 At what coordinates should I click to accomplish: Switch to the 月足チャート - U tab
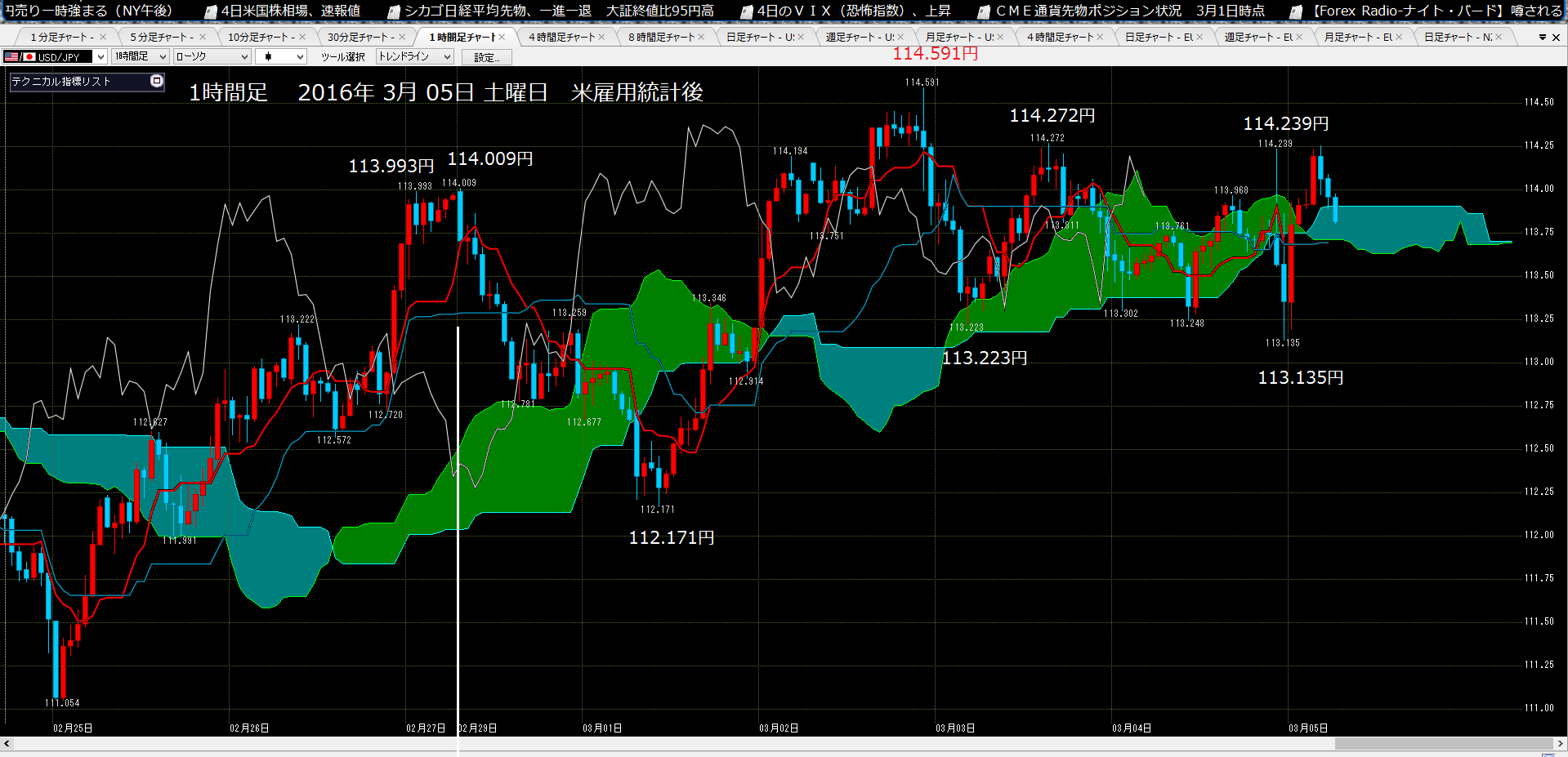point(959,38)
